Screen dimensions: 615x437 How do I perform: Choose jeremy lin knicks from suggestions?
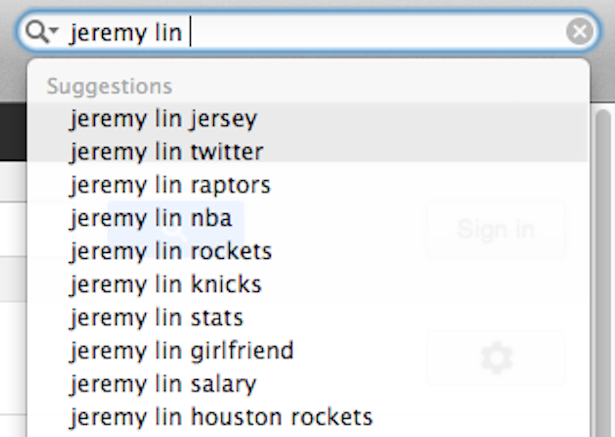308,284
